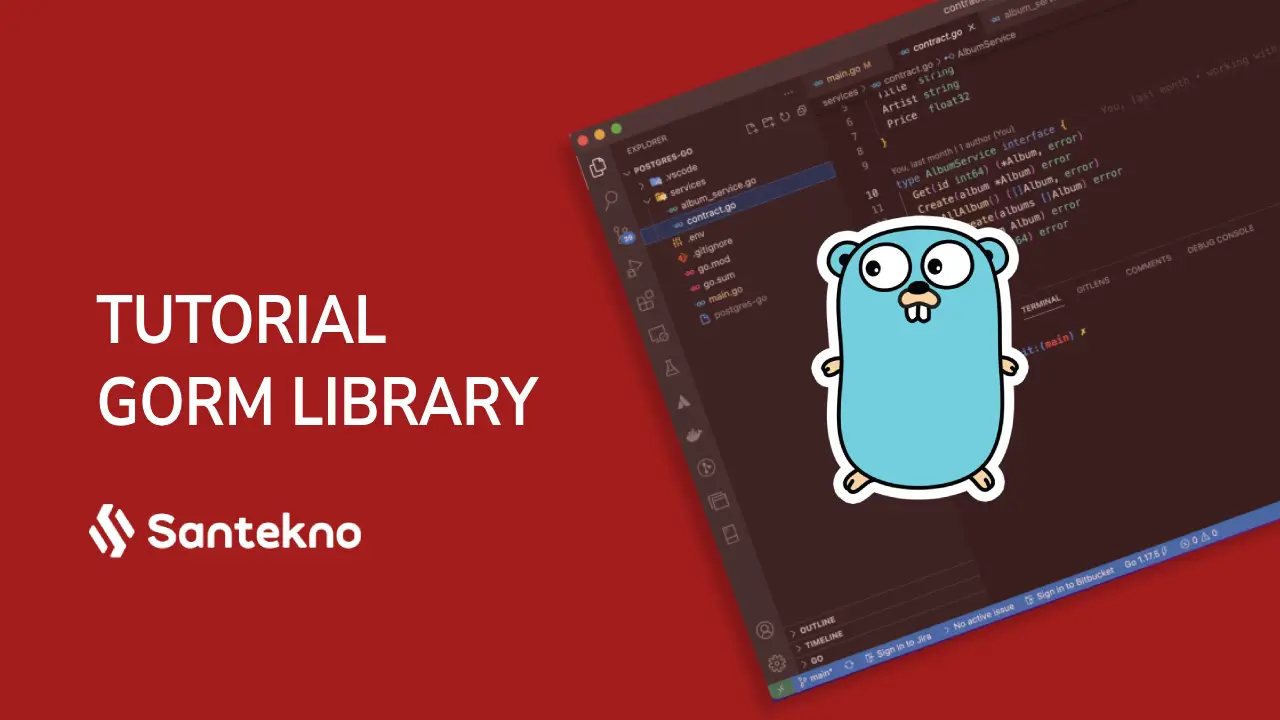Viewport: 1280px width, 720px height.
Task: Open the Extensions view in activity bar
Action: 646,300
